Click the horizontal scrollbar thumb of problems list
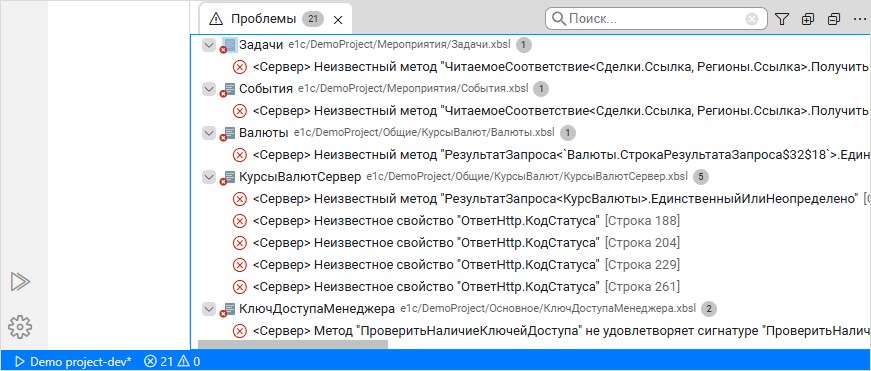871x371 pixels. tap(293, 344)
